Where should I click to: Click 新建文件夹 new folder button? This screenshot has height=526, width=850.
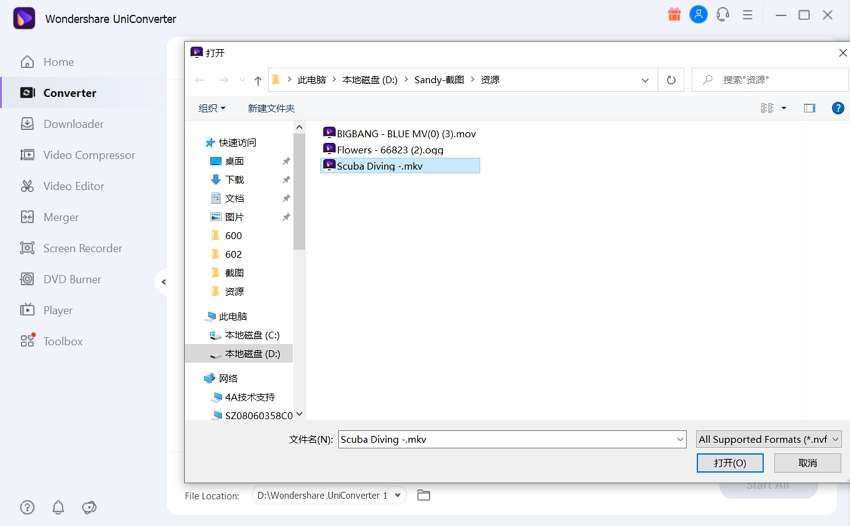pos(271,108)
